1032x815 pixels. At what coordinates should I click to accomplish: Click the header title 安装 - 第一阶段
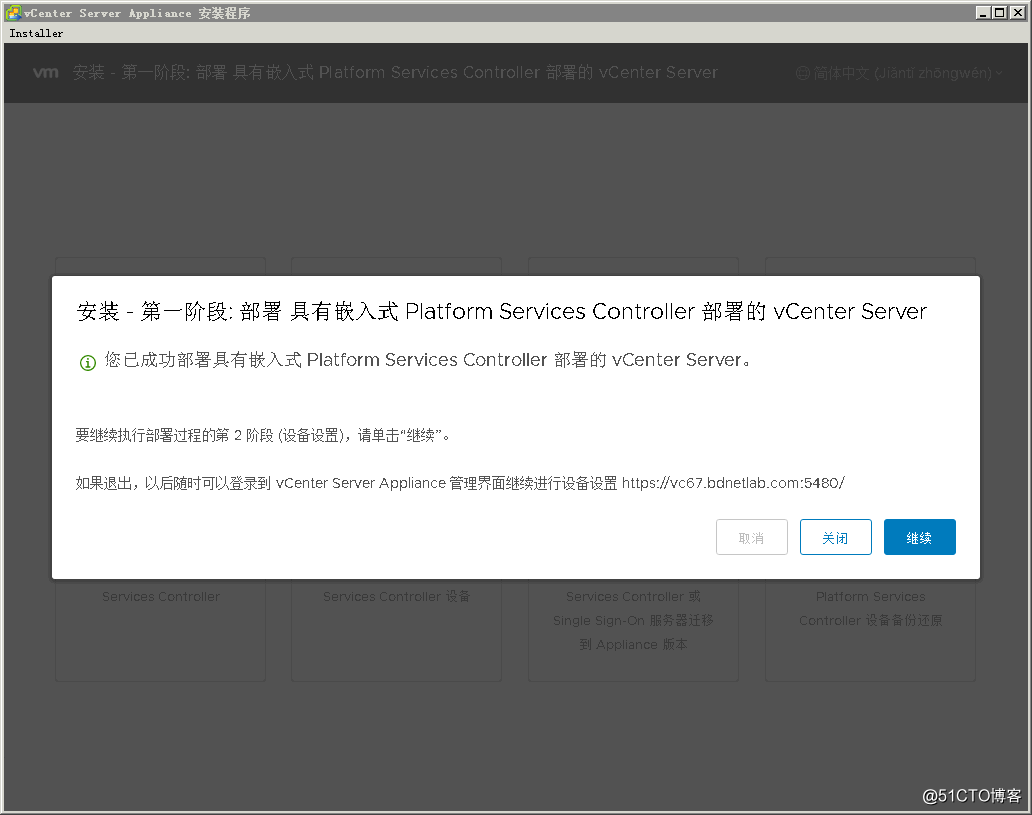click(395, 72)
